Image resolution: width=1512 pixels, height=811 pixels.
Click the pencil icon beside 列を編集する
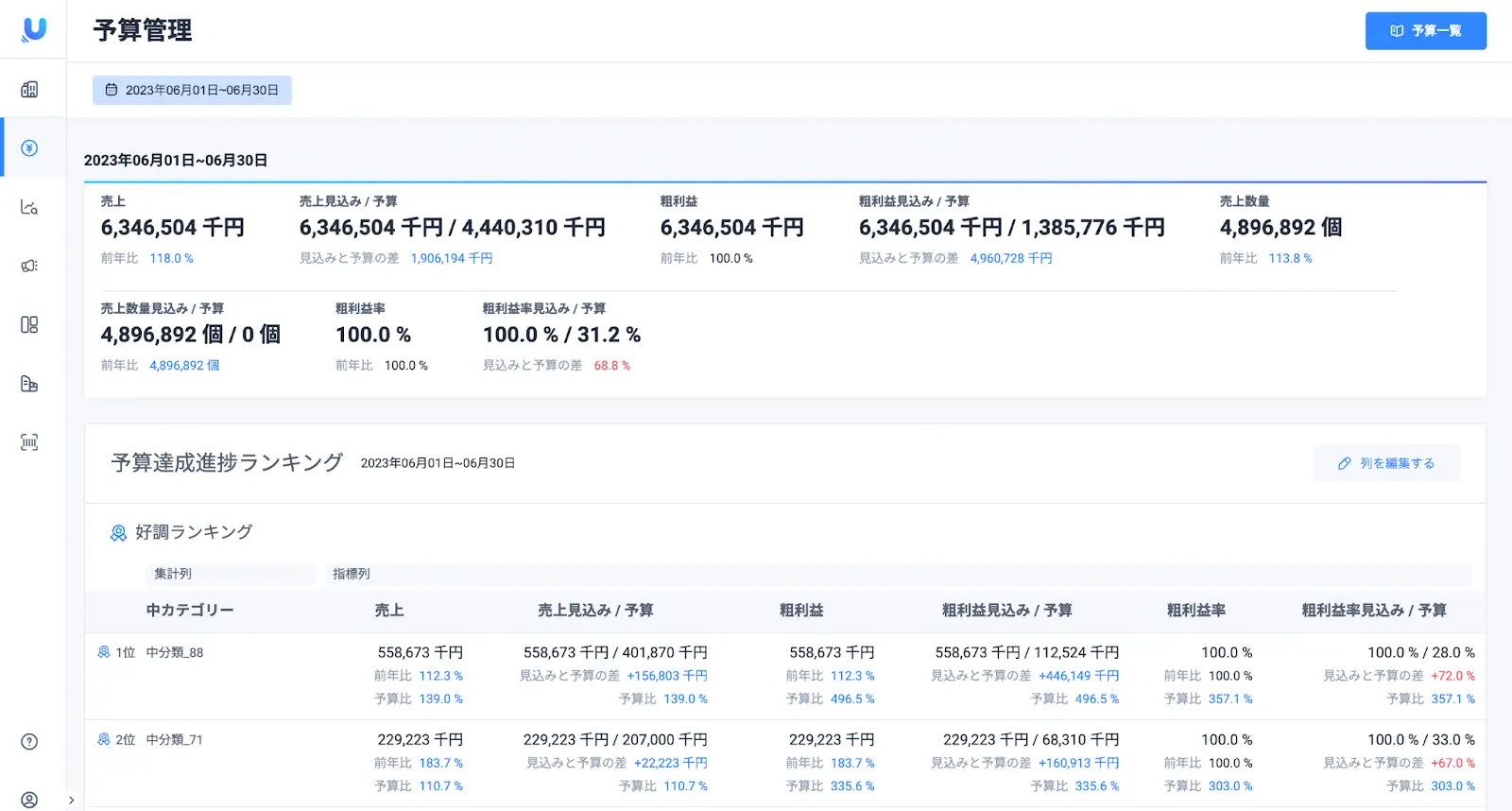tap(1345, 463)
